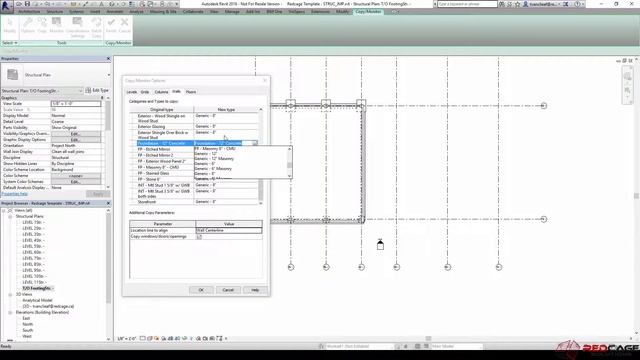Click the wall types table scrollbar
This screenshot has width=640, height=360.
pyautogui.click(x=261, y=157)
